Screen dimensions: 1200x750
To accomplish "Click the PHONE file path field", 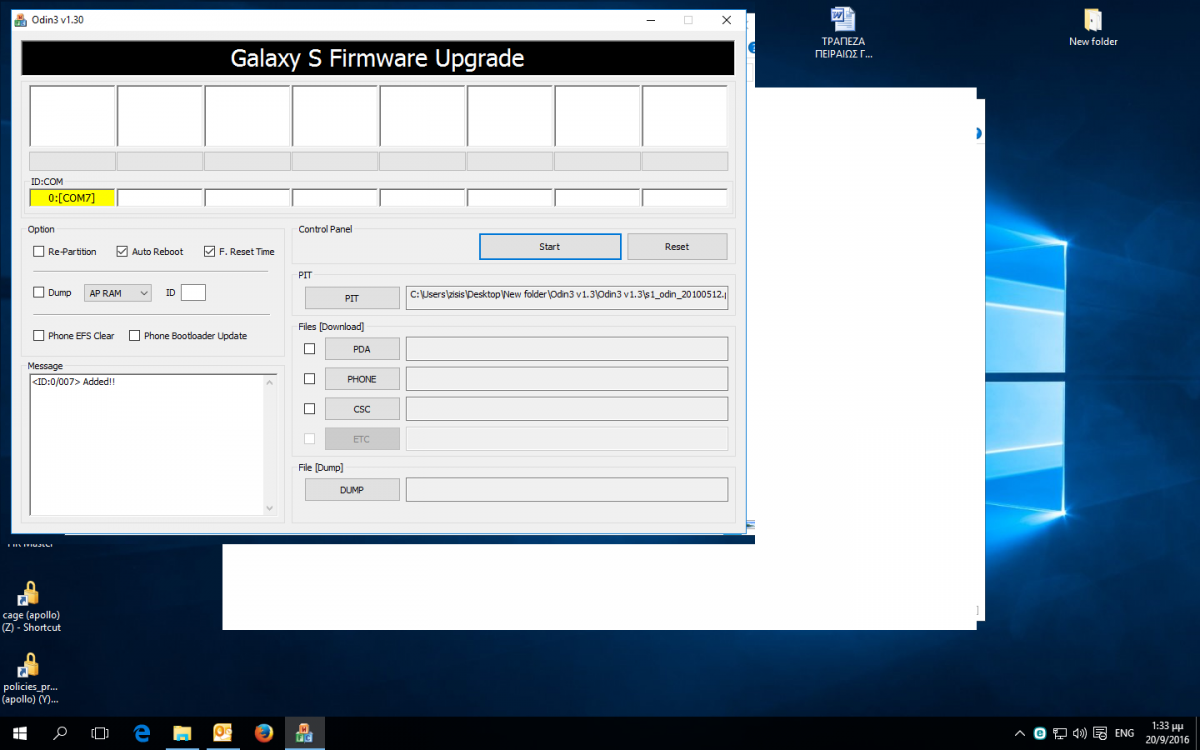I will coord(567,379).
